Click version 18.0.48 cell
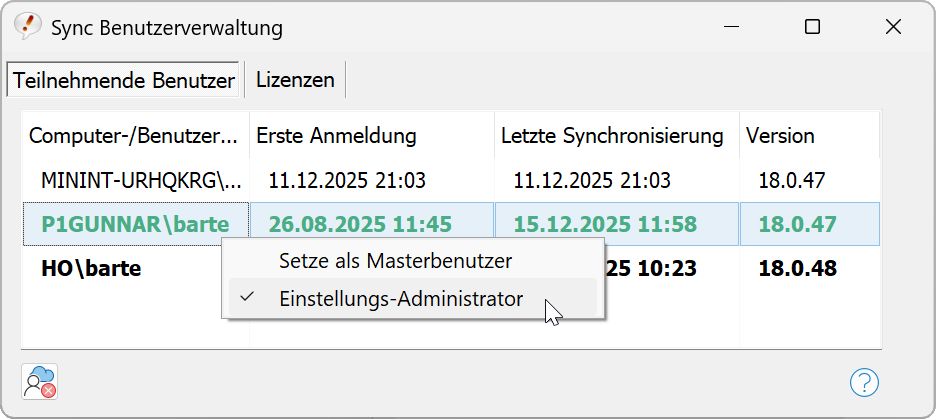 tap(797, 268)
